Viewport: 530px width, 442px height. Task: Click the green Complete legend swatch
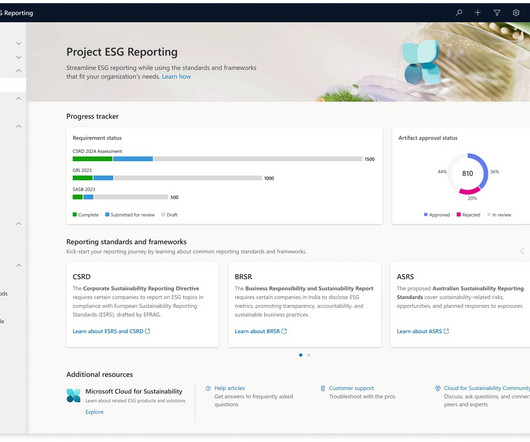coord(75,215)
